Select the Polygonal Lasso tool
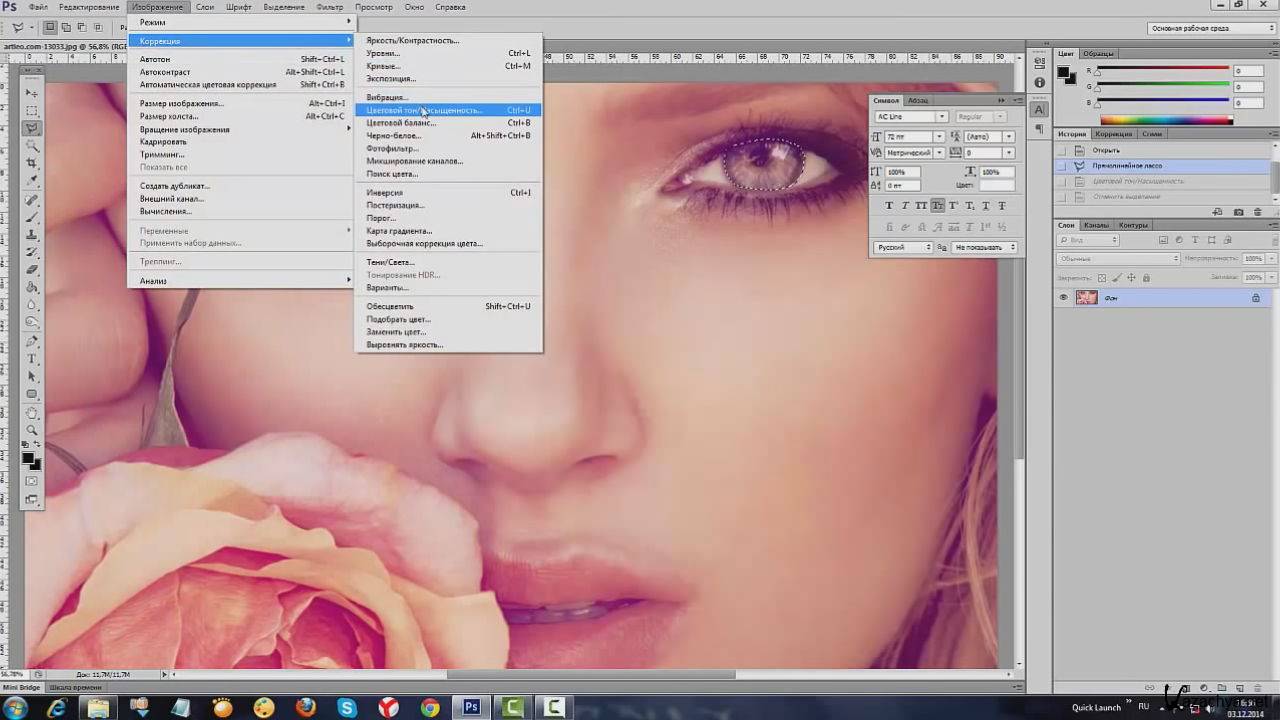 [32, 128]
